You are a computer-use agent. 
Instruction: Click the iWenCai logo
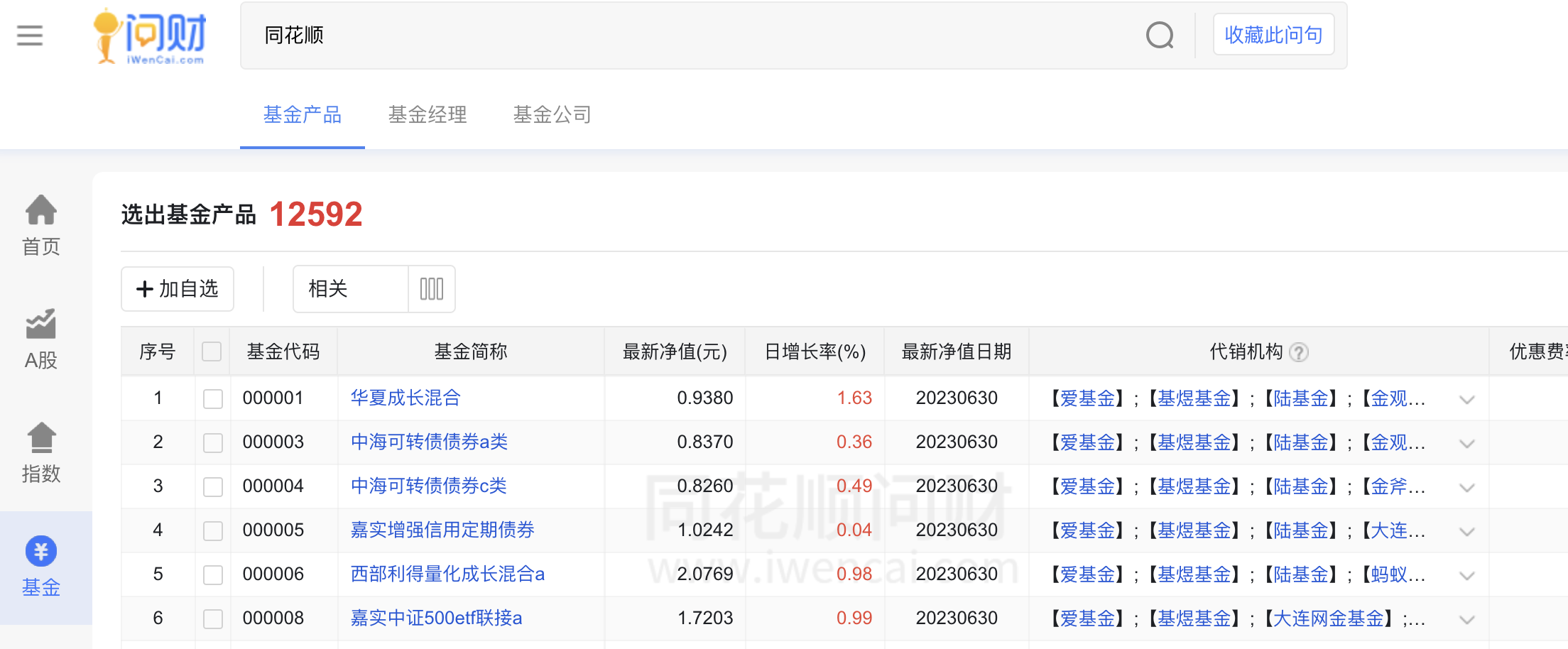(x=149, y=36)
